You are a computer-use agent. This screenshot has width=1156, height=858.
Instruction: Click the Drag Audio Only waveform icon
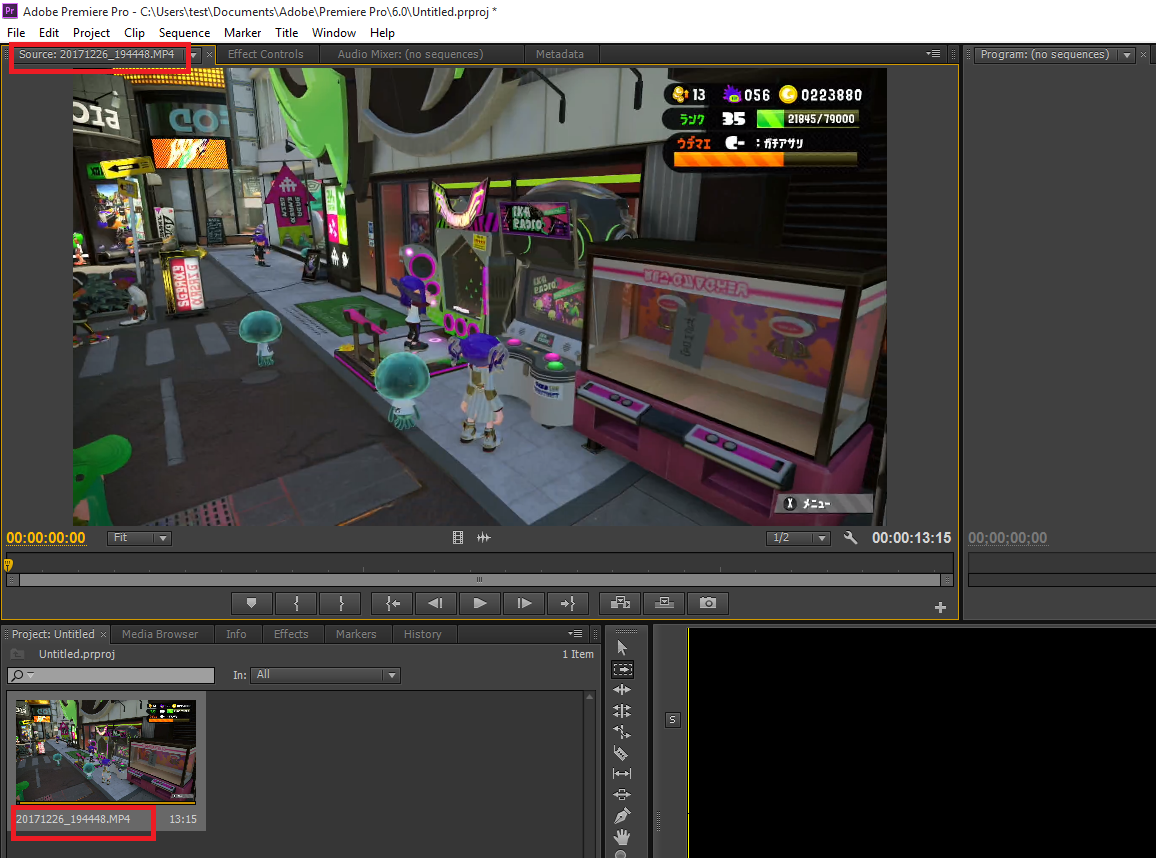tap(484, 537)
